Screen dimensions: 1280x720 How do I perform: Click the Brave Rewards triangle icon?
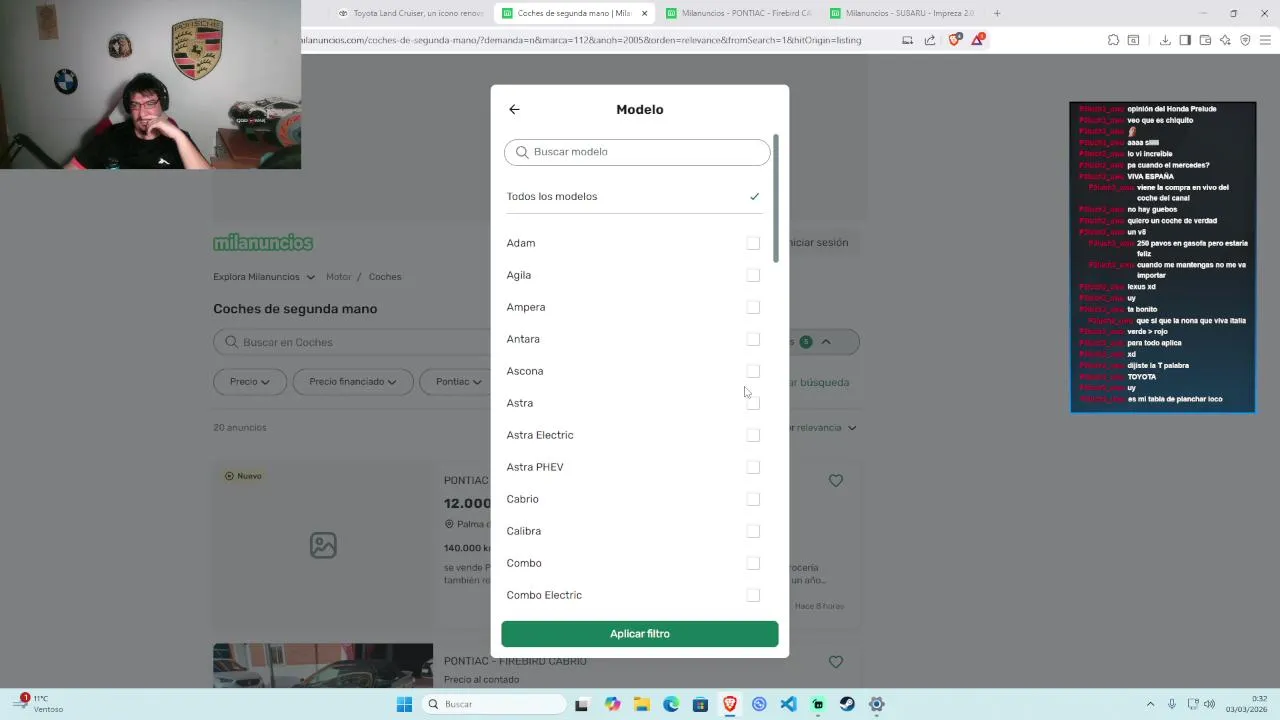click(x=978, y=40)
